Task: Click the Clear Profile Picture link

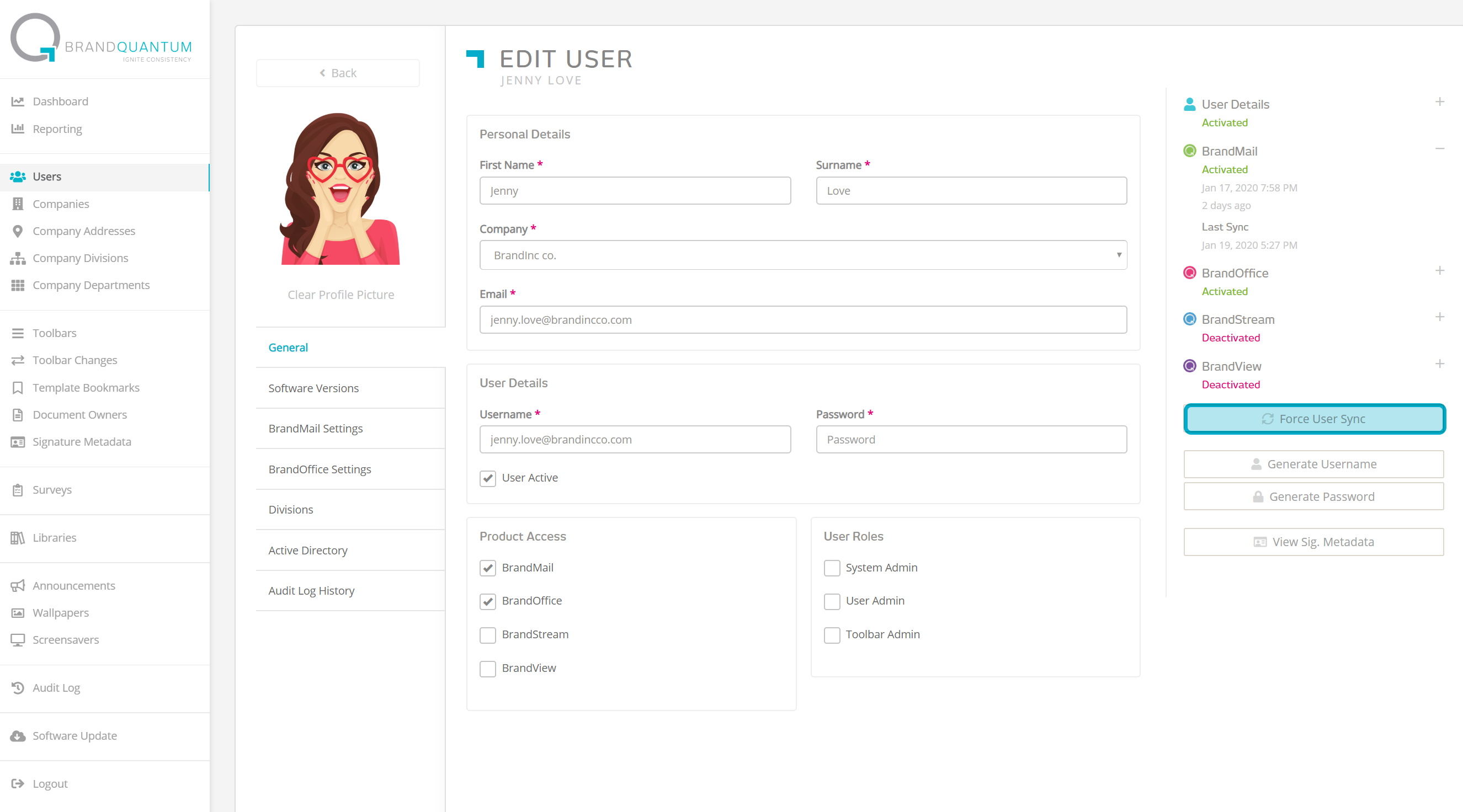Action: click(340, 295)
